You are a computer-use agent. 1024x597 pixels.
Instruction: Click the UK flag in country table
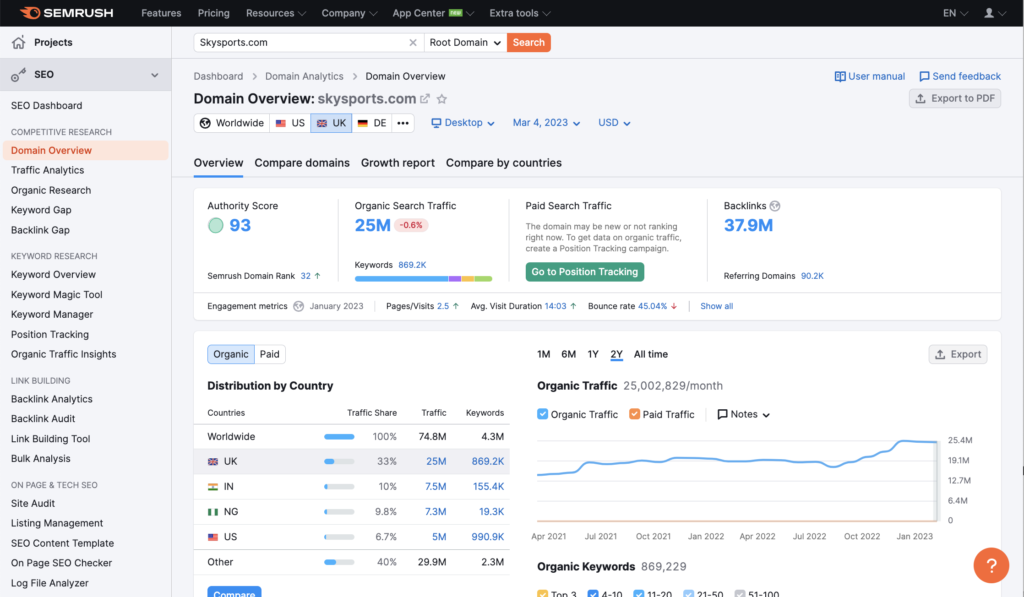pyautogui.click(x=213, y=461)
